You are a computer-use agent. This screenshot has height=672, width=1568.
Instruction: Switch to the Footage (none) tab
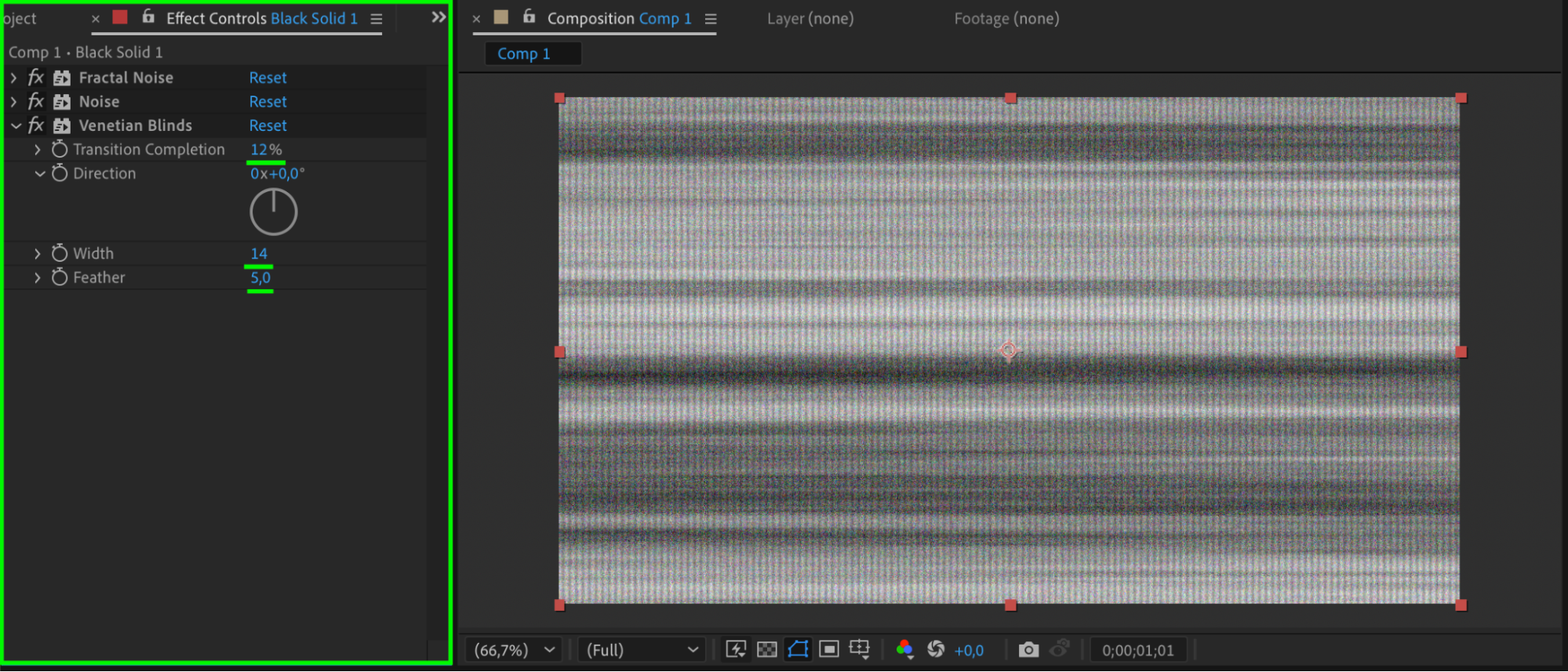tap(1006, 18)
